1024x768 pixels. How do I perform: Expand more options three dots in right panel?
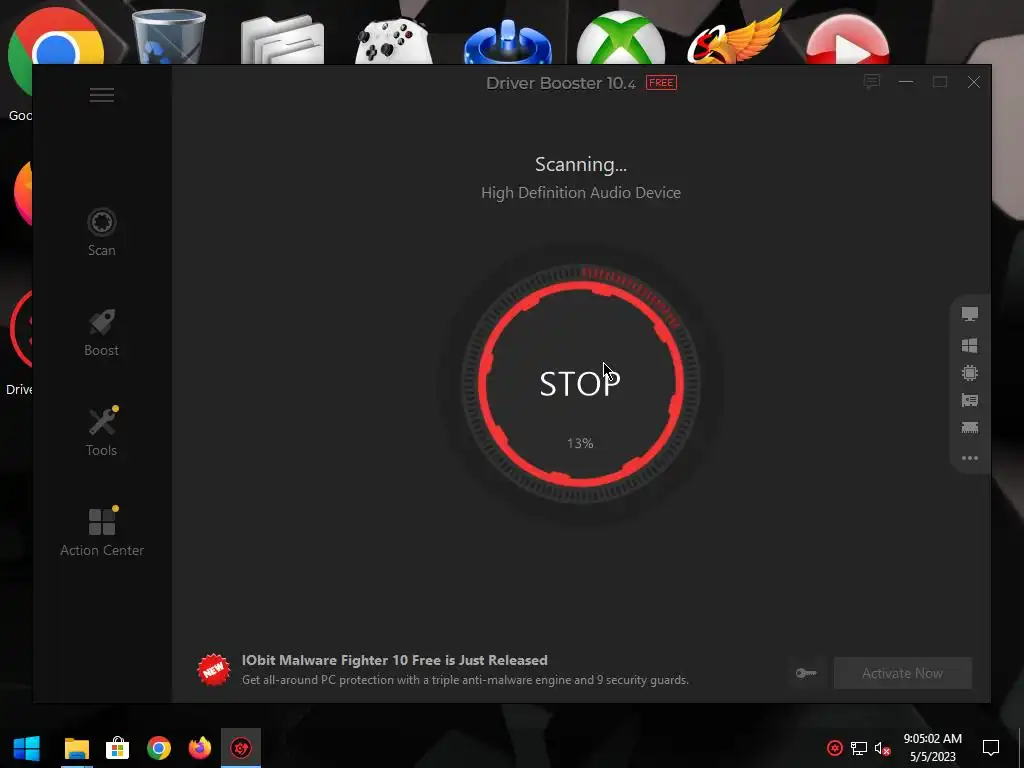click(970, 458)
